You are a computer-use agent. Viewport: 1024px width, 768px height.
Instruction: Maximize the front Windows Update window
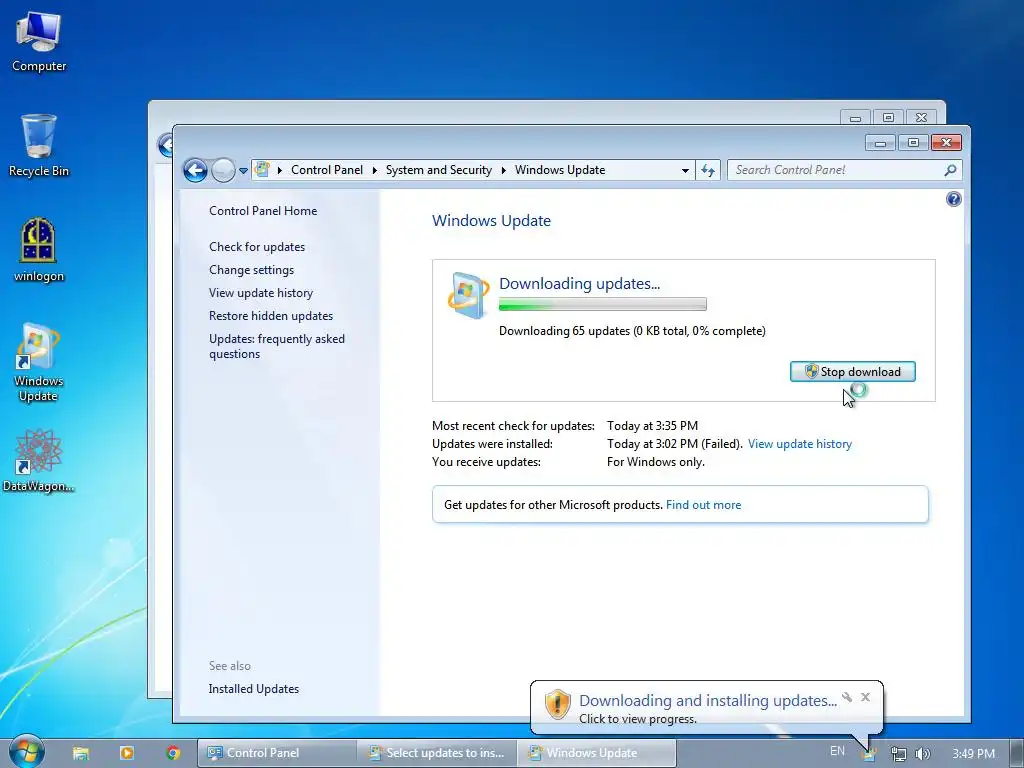click(x=913, y=142)
